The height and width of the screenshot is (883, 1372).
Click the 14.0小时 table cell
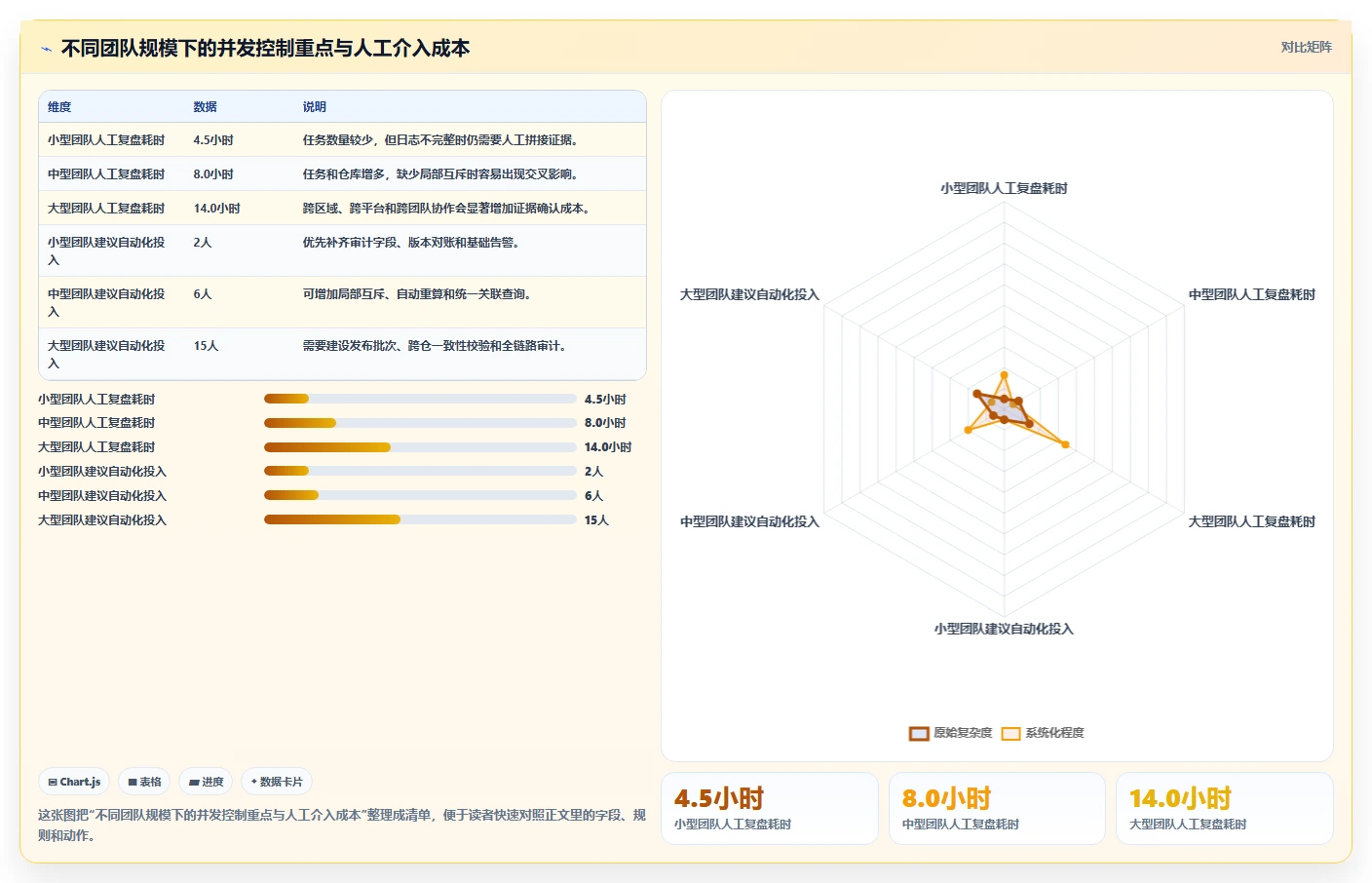click(x=216, y=209)
